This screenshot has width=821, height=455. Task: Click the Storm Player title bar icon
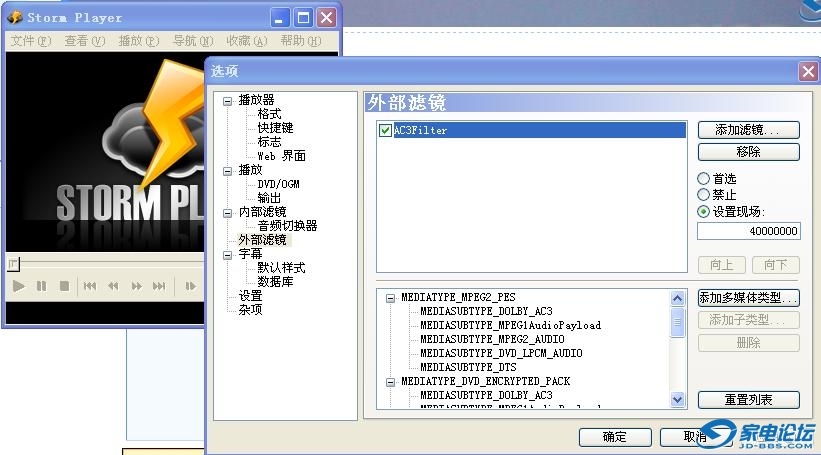15,17
